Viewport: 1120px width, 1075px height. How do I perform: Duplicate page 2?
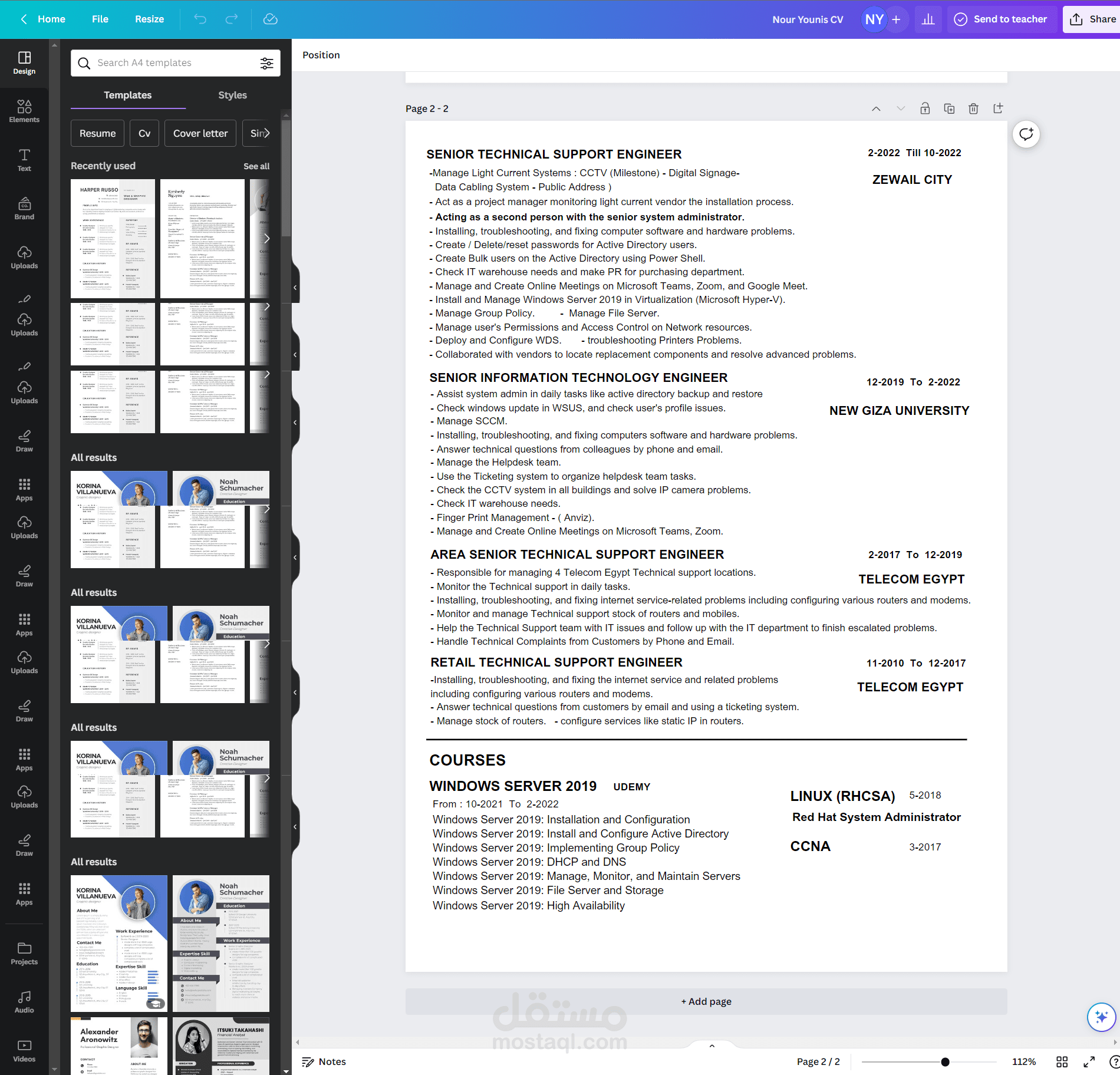949,108
